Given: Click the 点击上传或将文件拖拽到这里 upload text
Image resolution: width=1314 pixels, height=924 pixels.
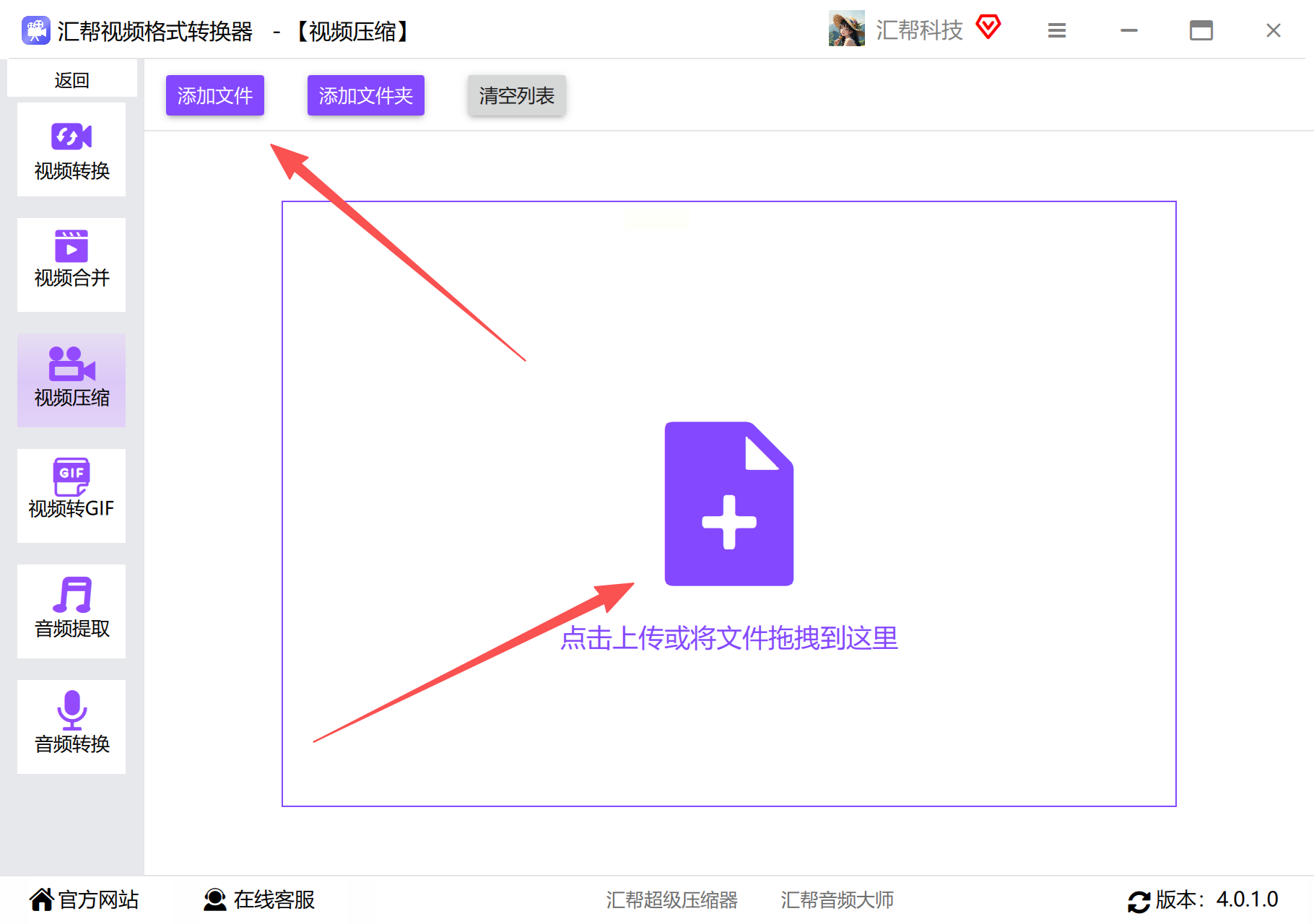Looking at the screenshot, I should click(729, 638).
